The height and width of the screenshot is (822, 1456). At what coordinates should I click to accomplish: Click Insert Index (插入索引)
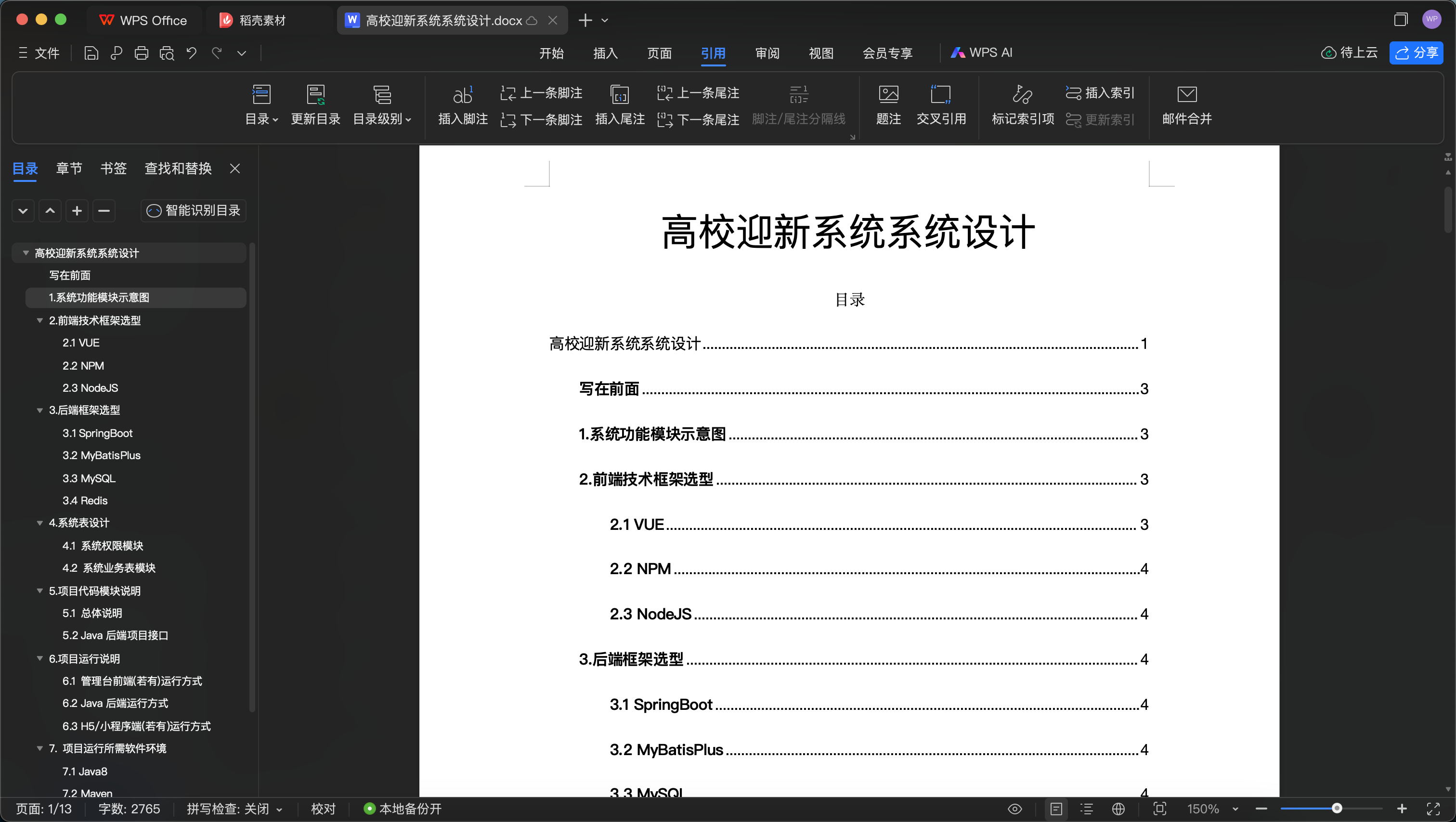1100,93
